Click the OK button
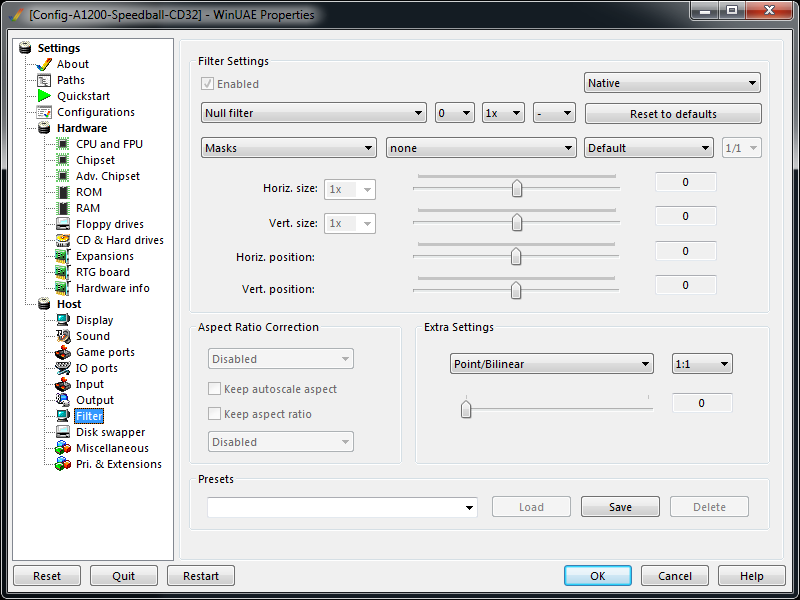Image resolution: width=800 pixels, height=600 pixels. click(597, 576)
